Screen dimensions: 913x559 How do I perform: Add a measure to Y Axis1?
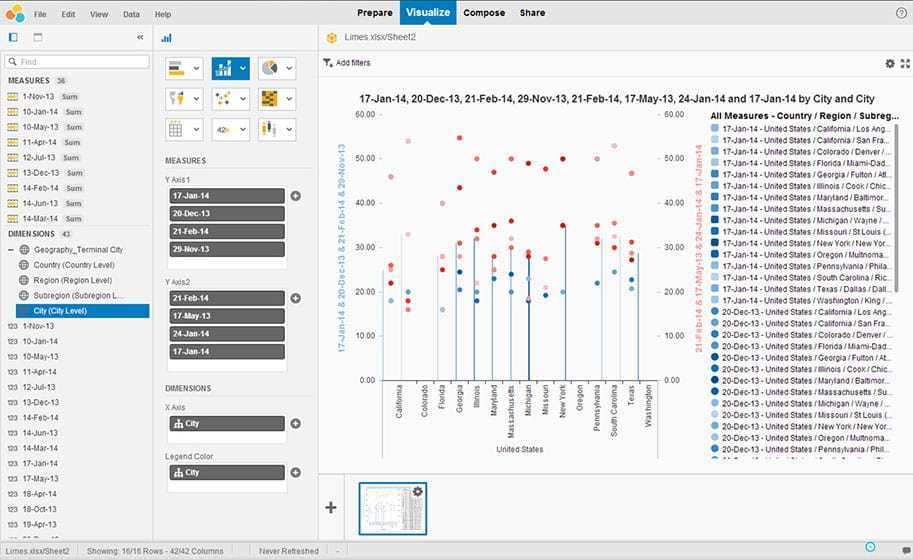tap(295, 196)
